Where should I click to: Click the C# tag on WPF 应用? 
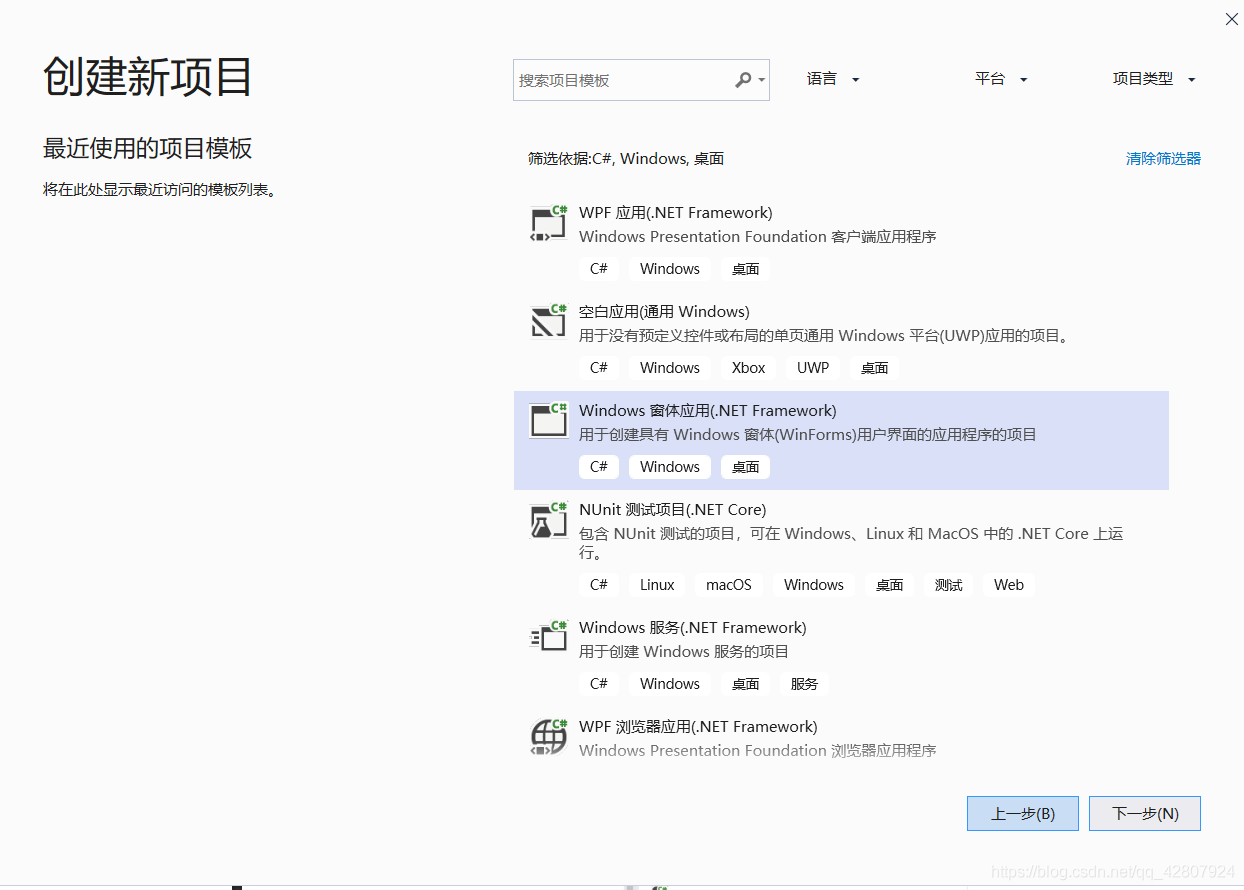click(599, 268)
